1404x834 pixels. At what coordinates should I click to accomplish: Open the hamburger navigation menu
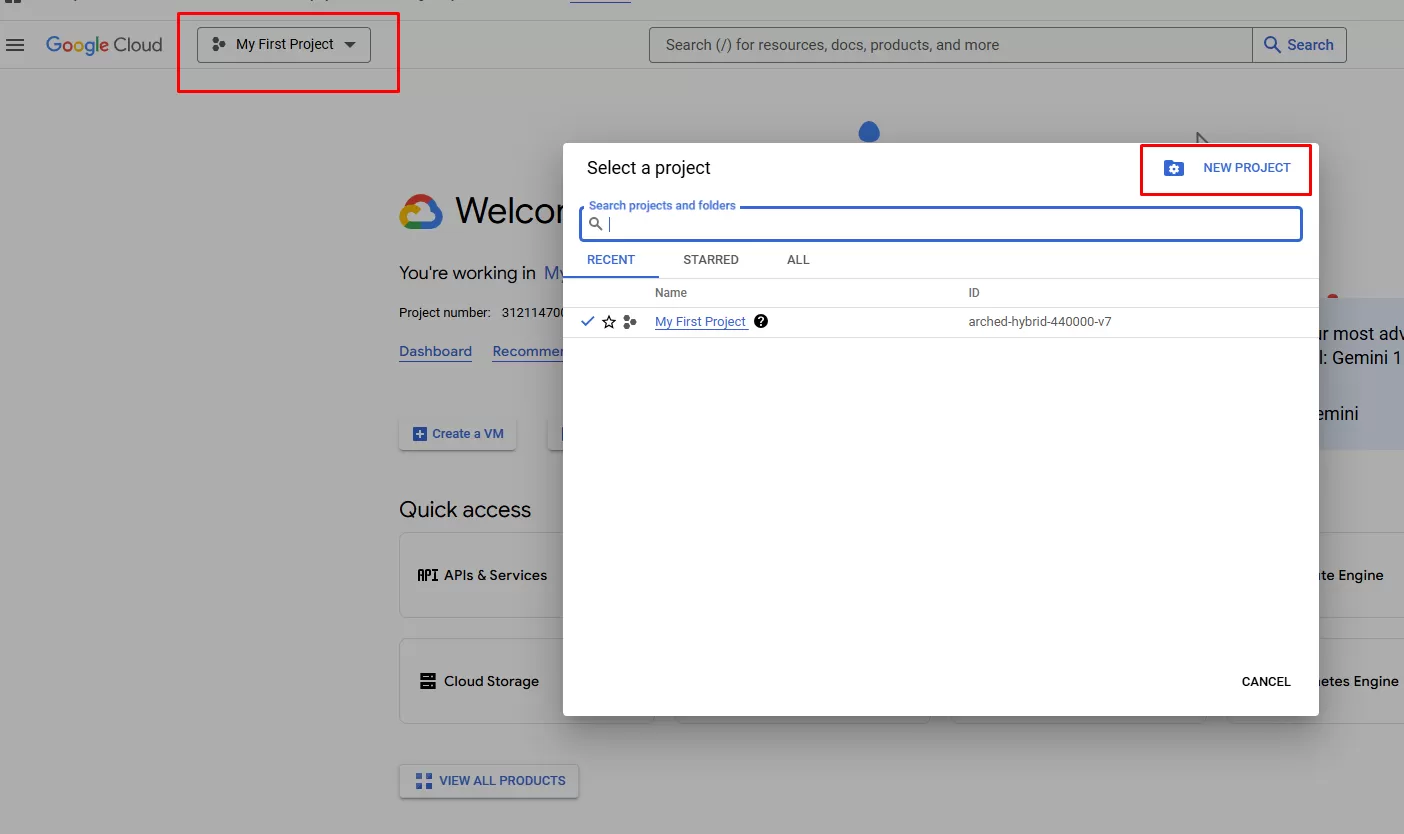[15, 45]
